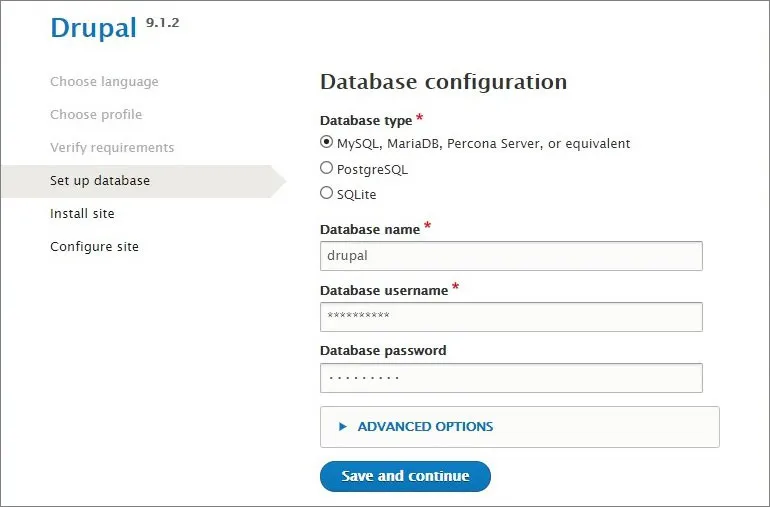Choose SQLite as database type

pyautogui.click(x=327, y=193)
